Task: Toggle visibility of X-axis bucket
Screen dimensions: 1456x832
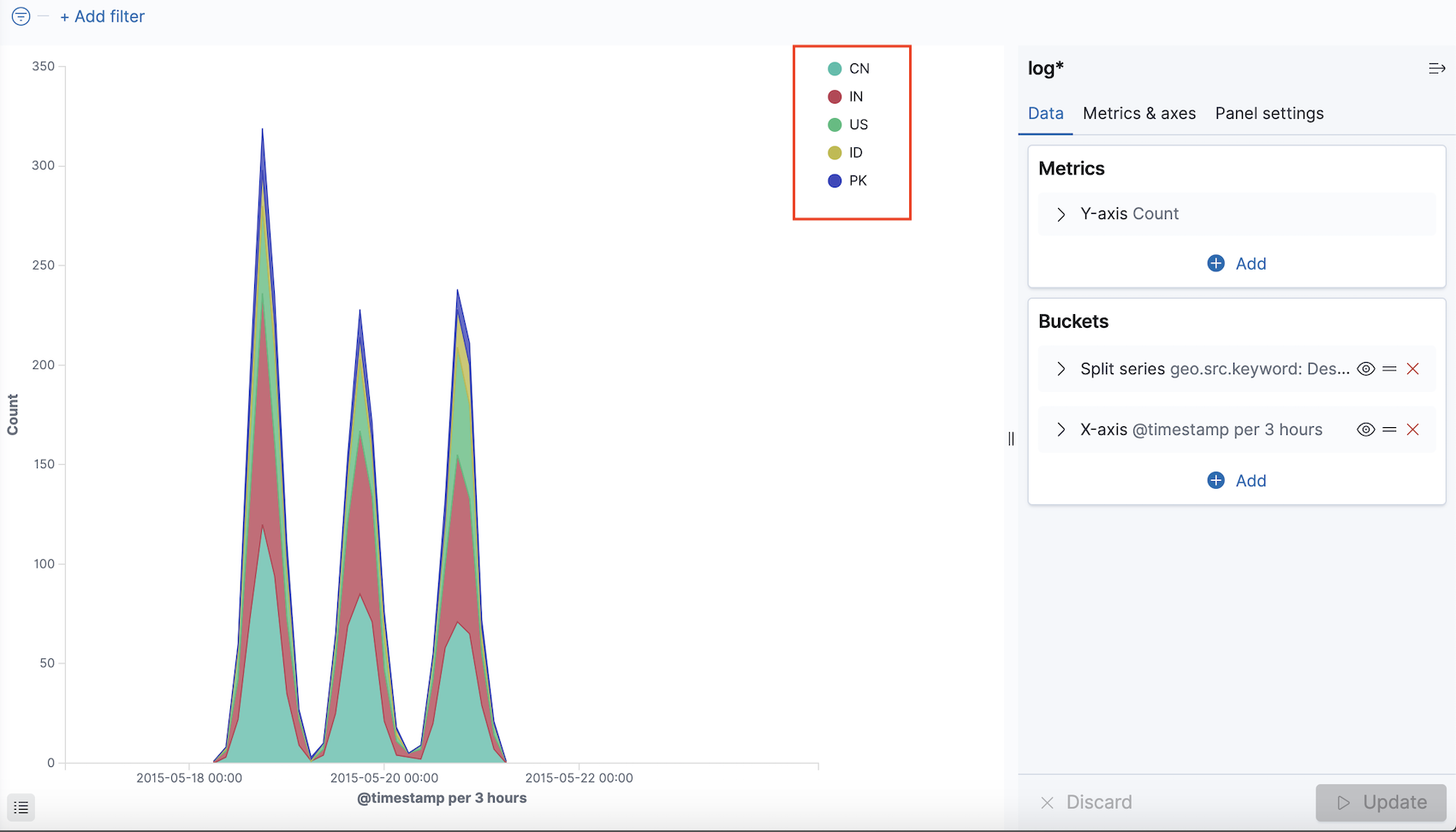Action: tap(1366, 430)
